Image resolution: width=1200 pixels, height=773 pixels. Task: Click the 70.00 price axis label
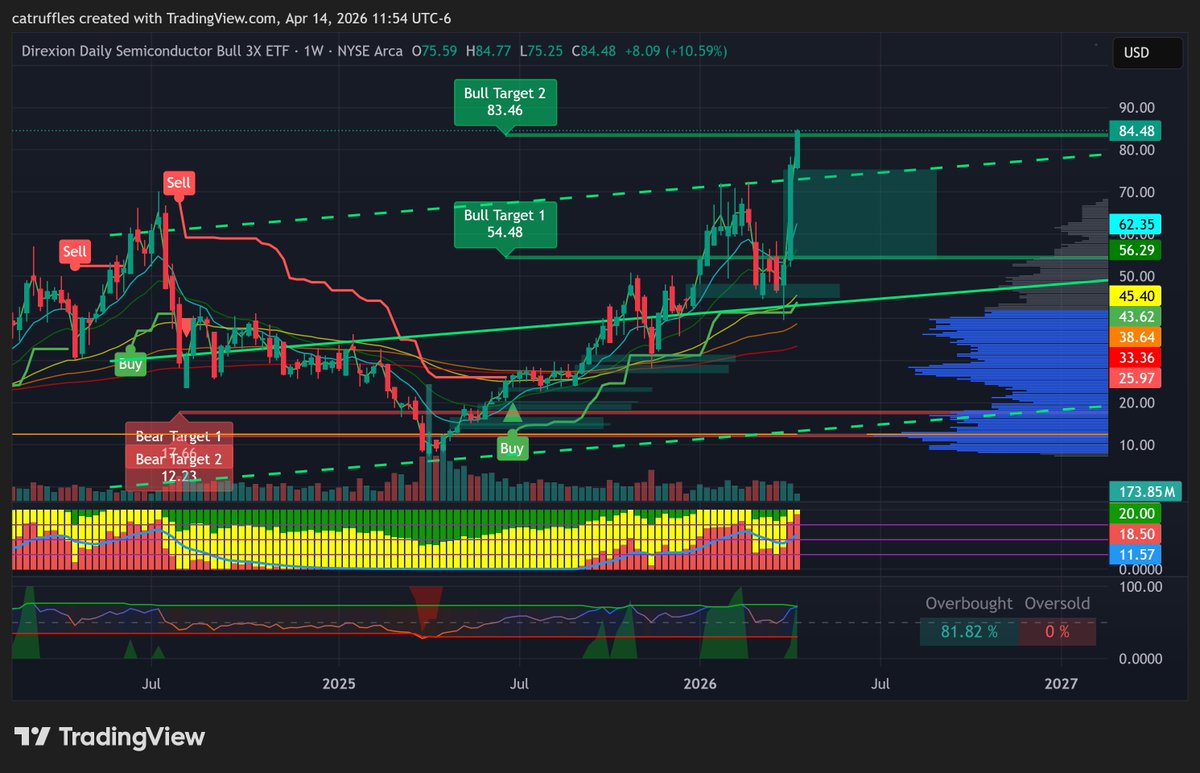(x=1137, y=192)
